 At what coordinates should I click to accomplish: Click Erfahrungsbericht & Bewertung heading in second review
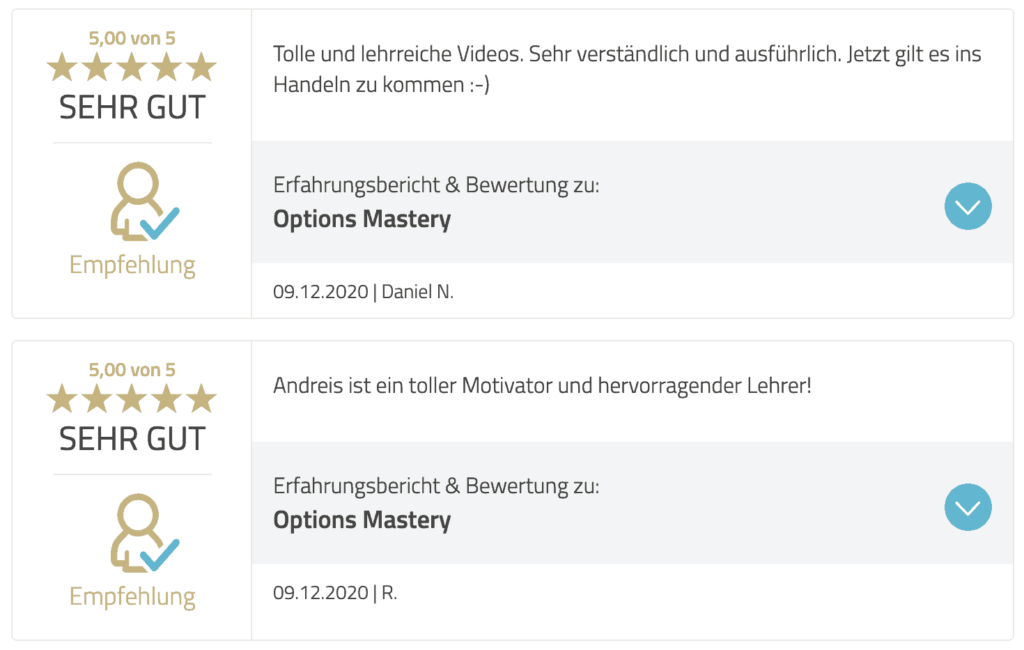point(436,486)
